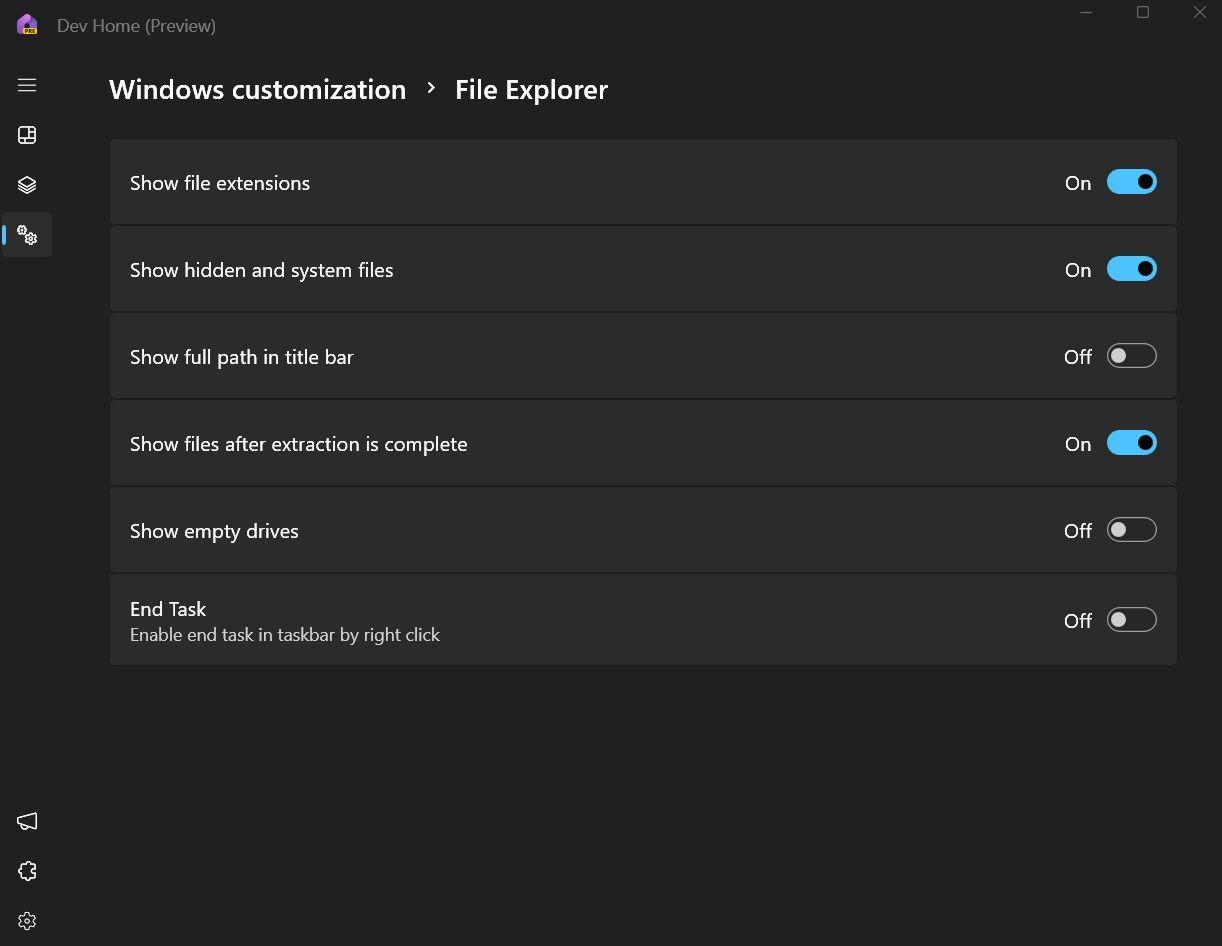The image size is (1222, 946).
Task: Enable Show full path in title bar
Action: [x=1131, y=356]
